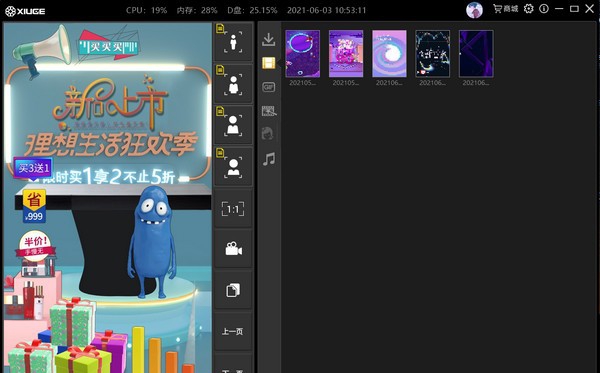Screen dimensions: 600x373
Task: Maximize the XIUGE window
Action: coord(574,9)
